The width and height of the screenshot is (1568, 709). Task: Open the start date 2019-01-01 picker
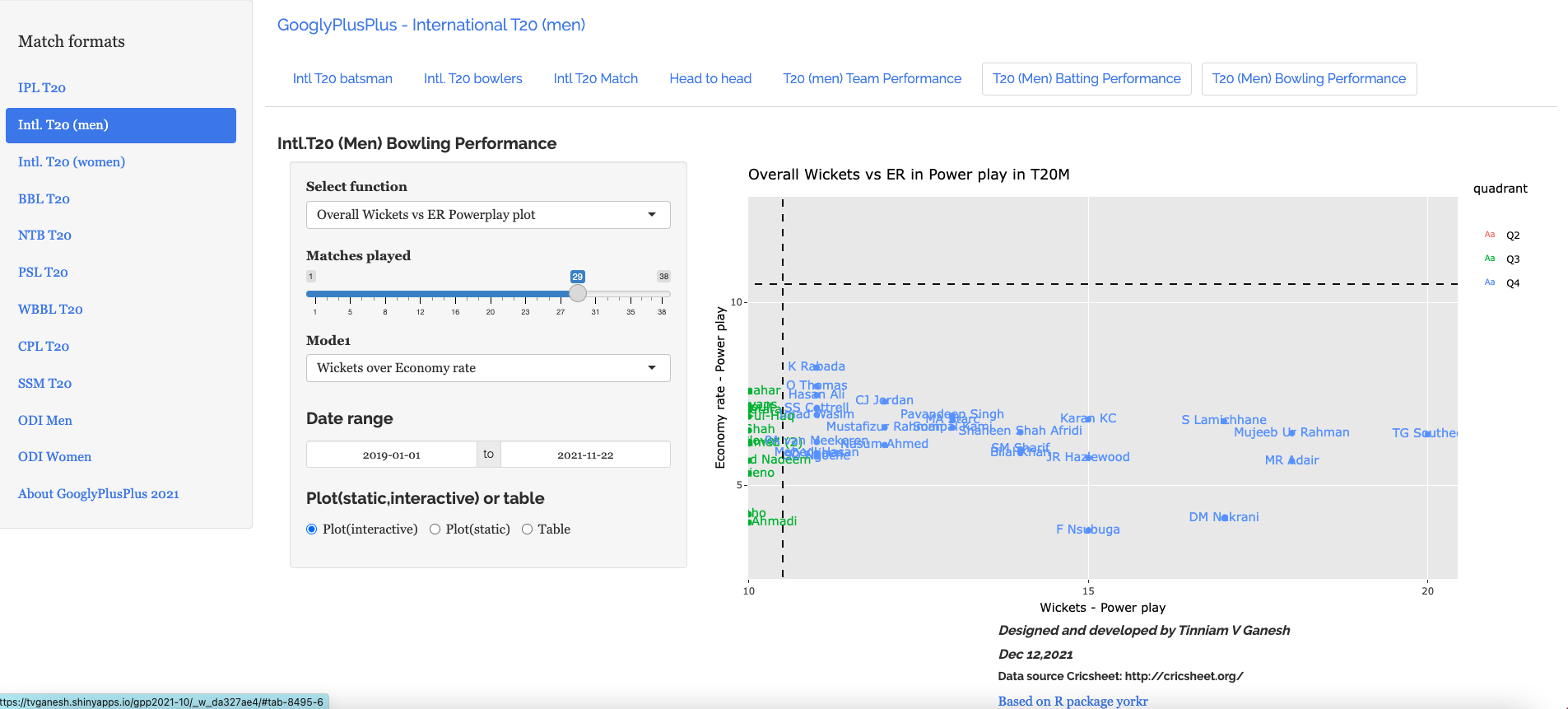coord(392,455)
